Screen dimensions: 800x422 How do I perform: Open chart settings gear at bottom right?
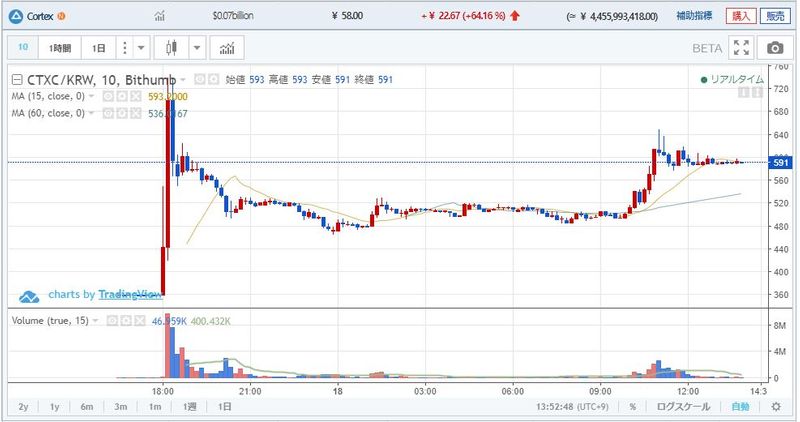tap(774, 407)
